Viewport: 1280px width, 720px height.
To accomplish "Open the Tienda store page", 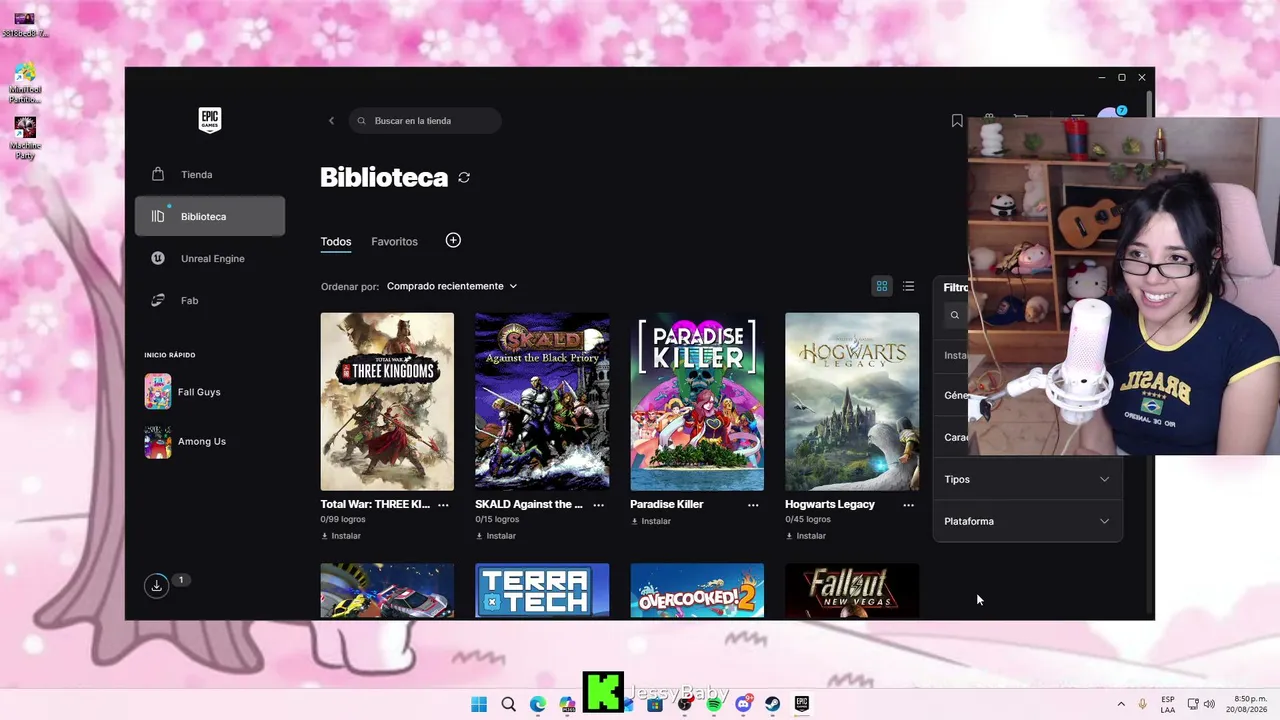I will coord(210,174).
